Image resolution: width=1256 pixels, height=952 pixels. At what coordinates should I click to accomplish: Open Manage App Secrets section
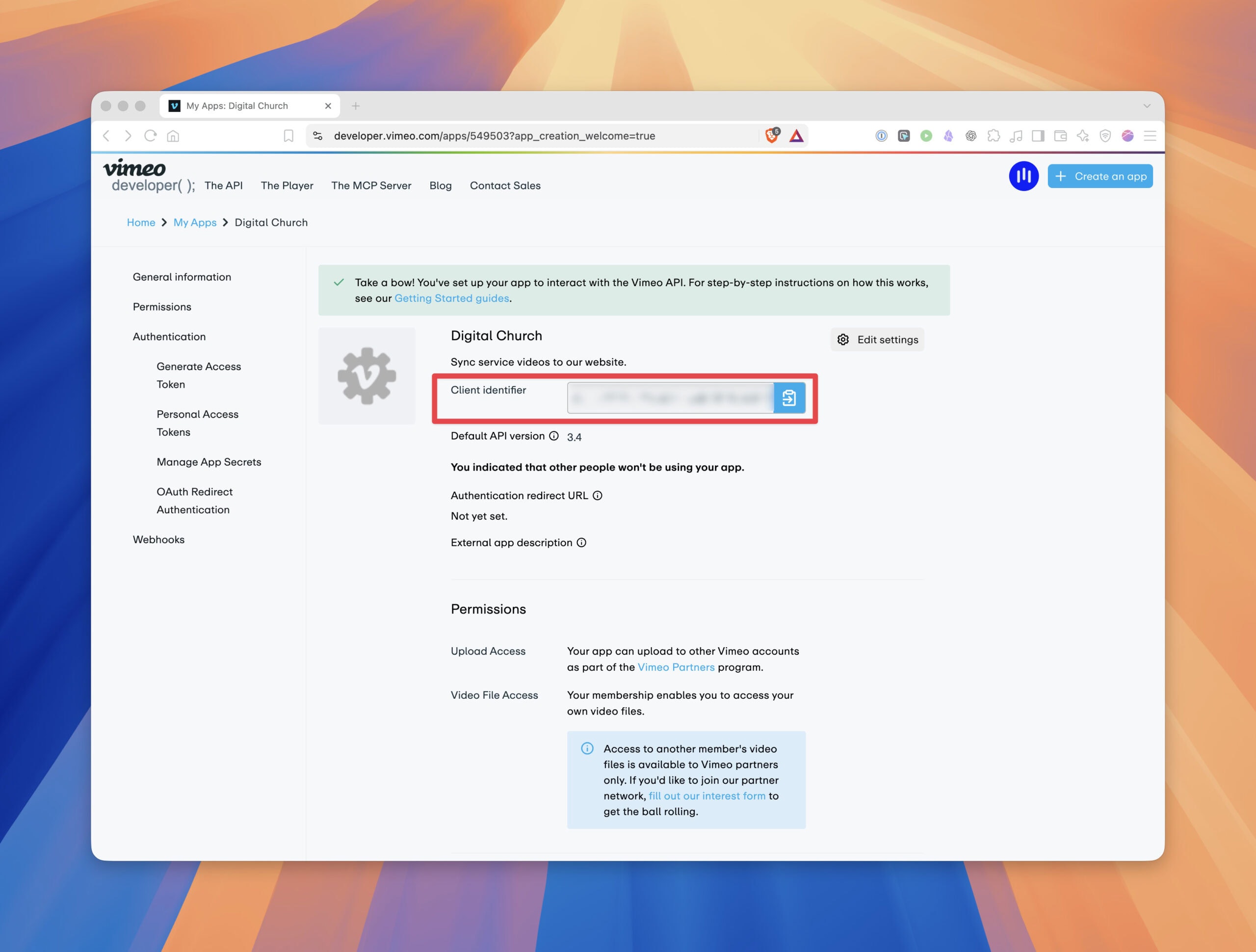pyautogui.click(x=209, y=462)
